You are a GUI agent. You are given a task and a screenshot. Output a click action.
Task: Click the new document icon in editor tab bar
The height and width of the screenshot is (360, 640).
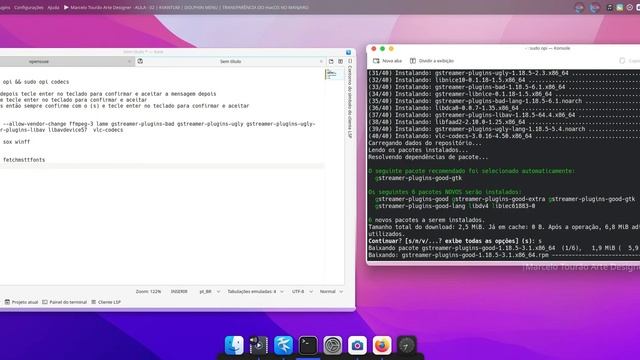[x=331, y=61]
